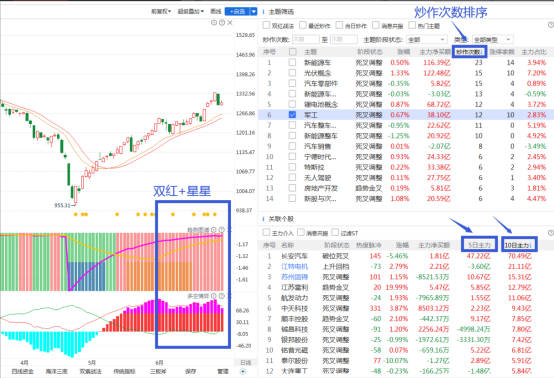Click help icon at right of 主题筛选 filters

tap(550, 25)
